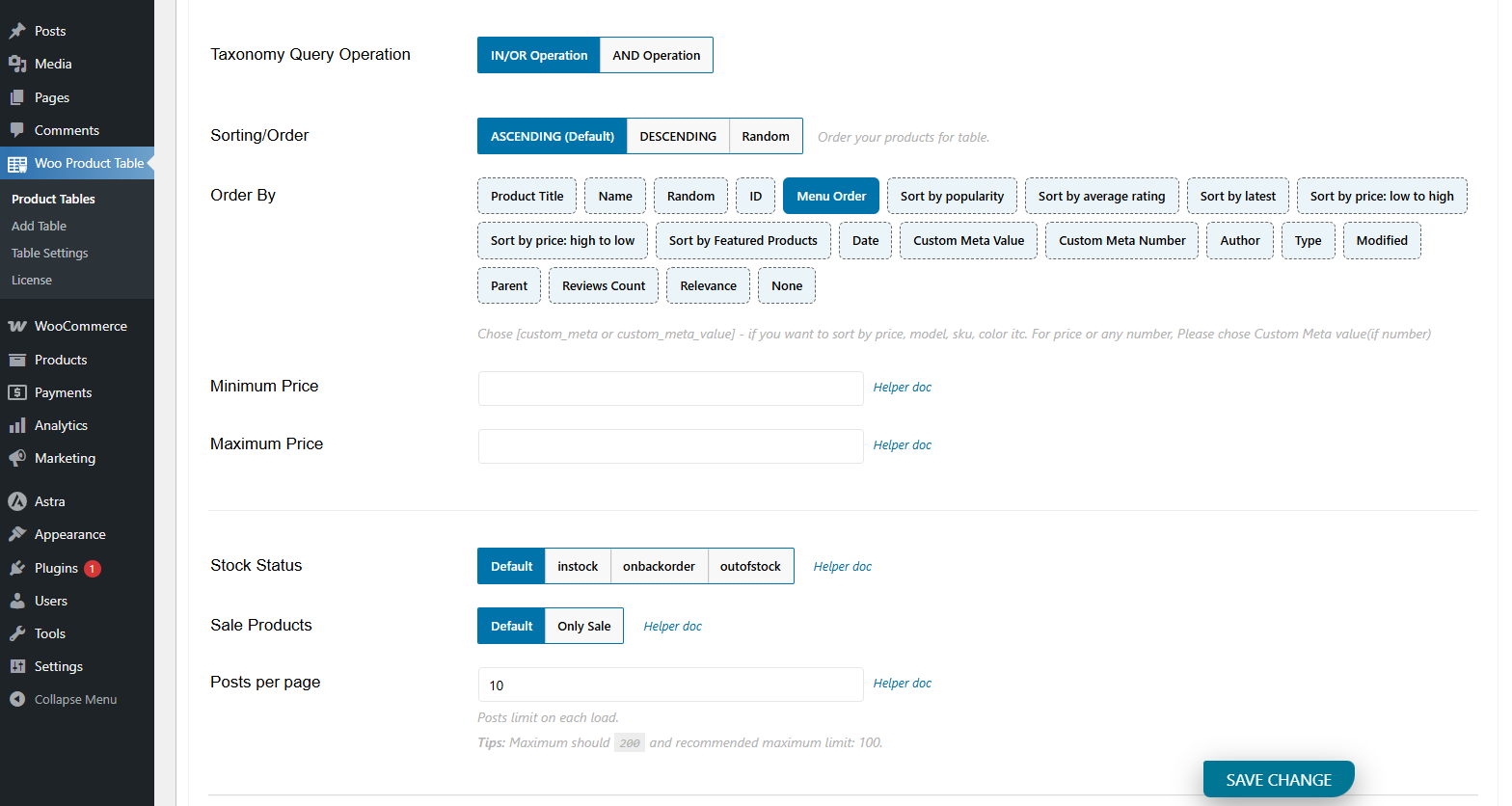Click the Plugins plug icon
This screenshot has width=1512, height=806.
(17, 568)
